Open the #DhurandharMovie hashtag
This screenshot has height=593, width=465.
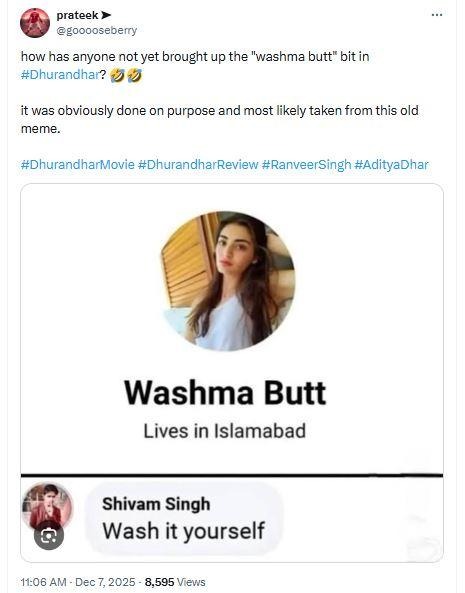78,165
